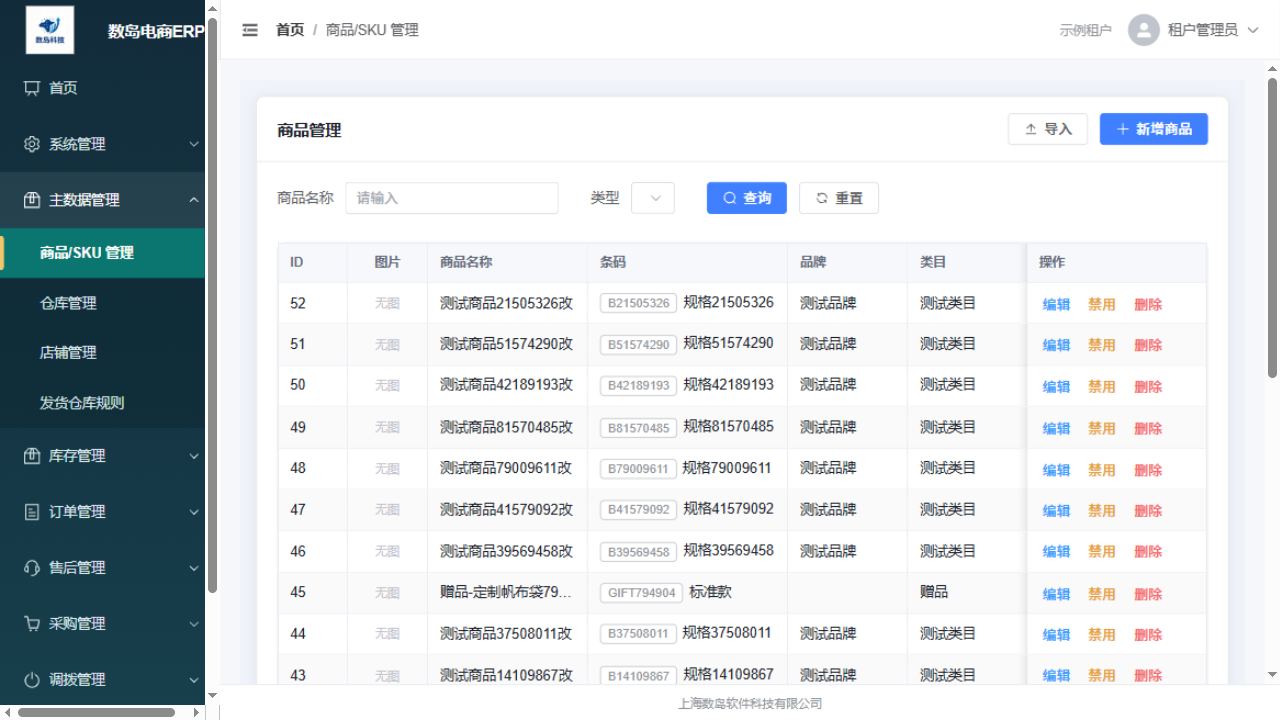Open the 发货仓库规则 menu item
Image resolution: width=1280 pixels, height=720 pixels.
tap(102, 403)
